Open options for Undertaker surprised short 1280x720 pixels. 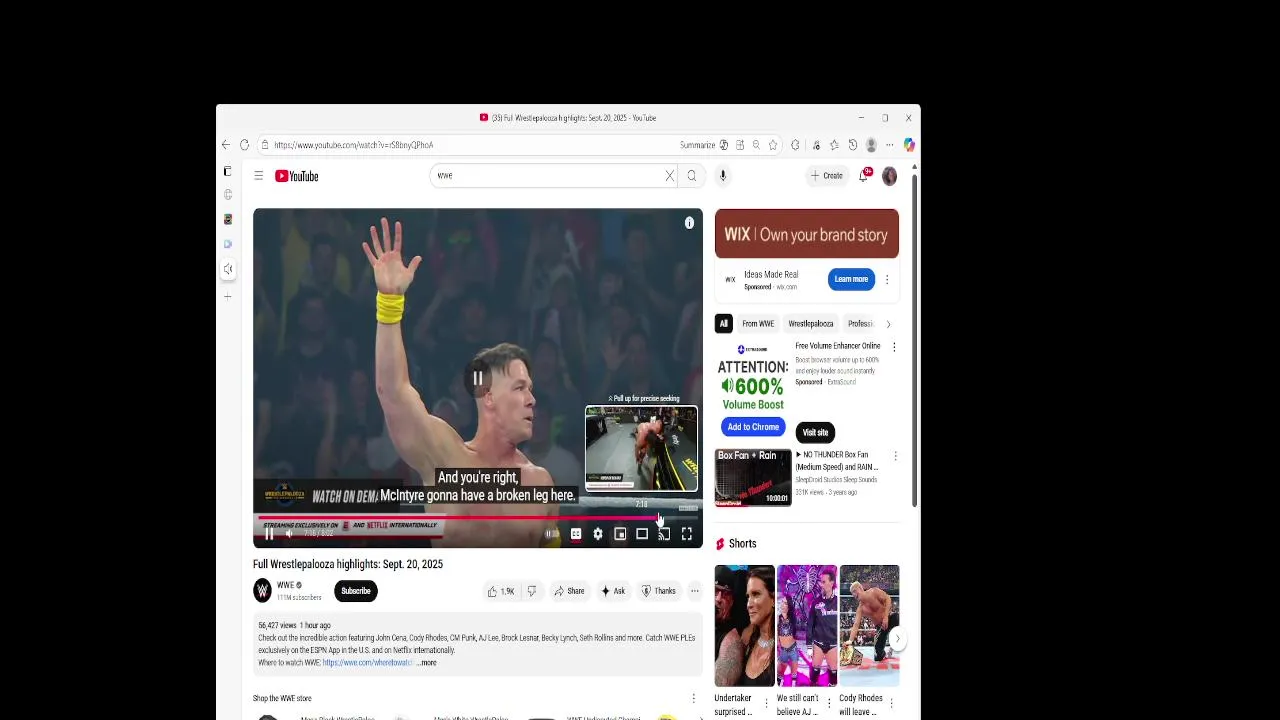pyautogui.click(x=767, y=703)
